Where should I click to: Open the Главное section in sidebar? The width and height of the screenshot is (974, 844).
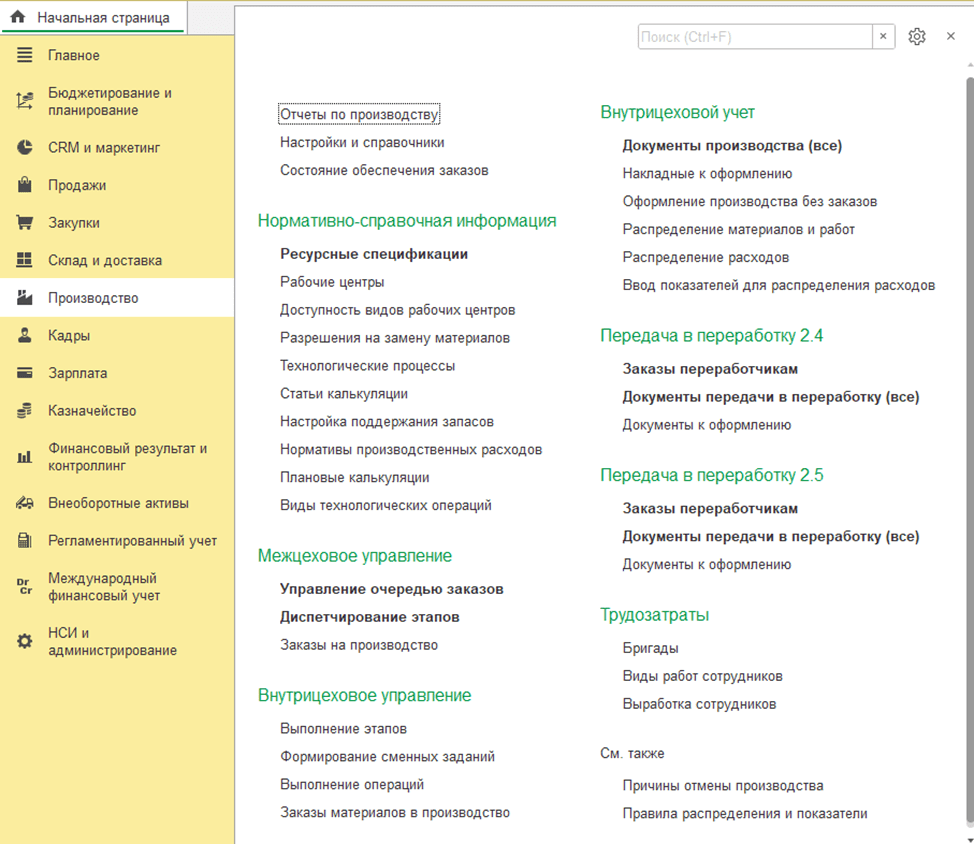(74, 56)
